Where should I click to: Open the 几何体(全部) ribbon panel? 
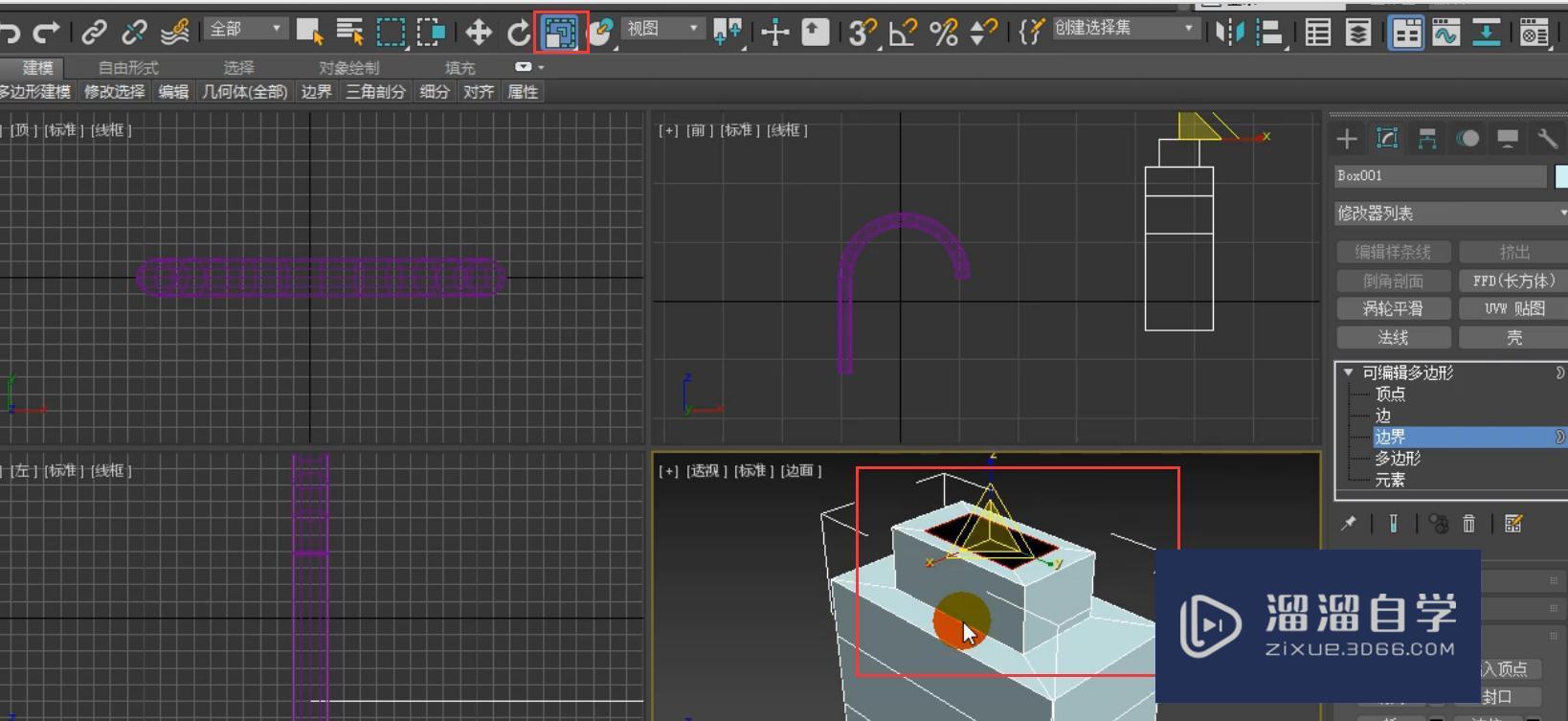coord(245,92)
